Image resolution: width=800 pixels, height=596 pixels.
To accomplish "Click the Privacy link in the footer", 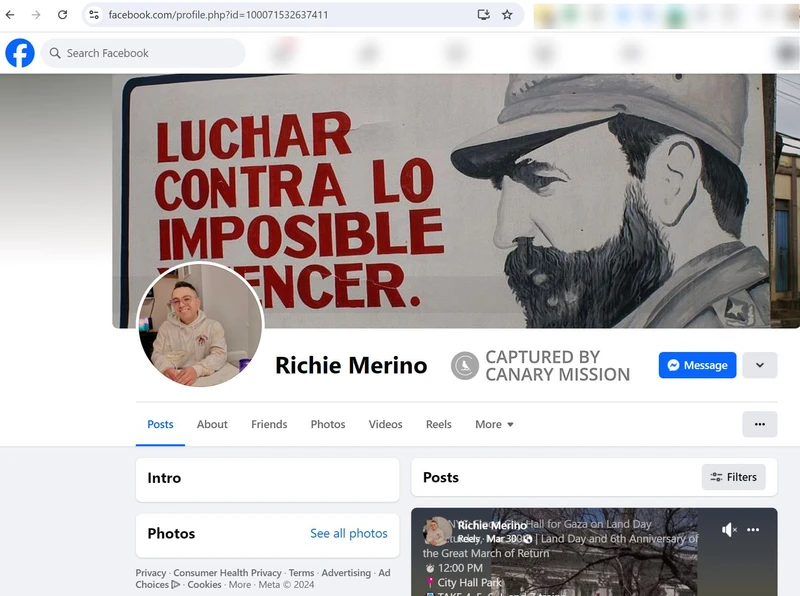I will coord(150,572).
